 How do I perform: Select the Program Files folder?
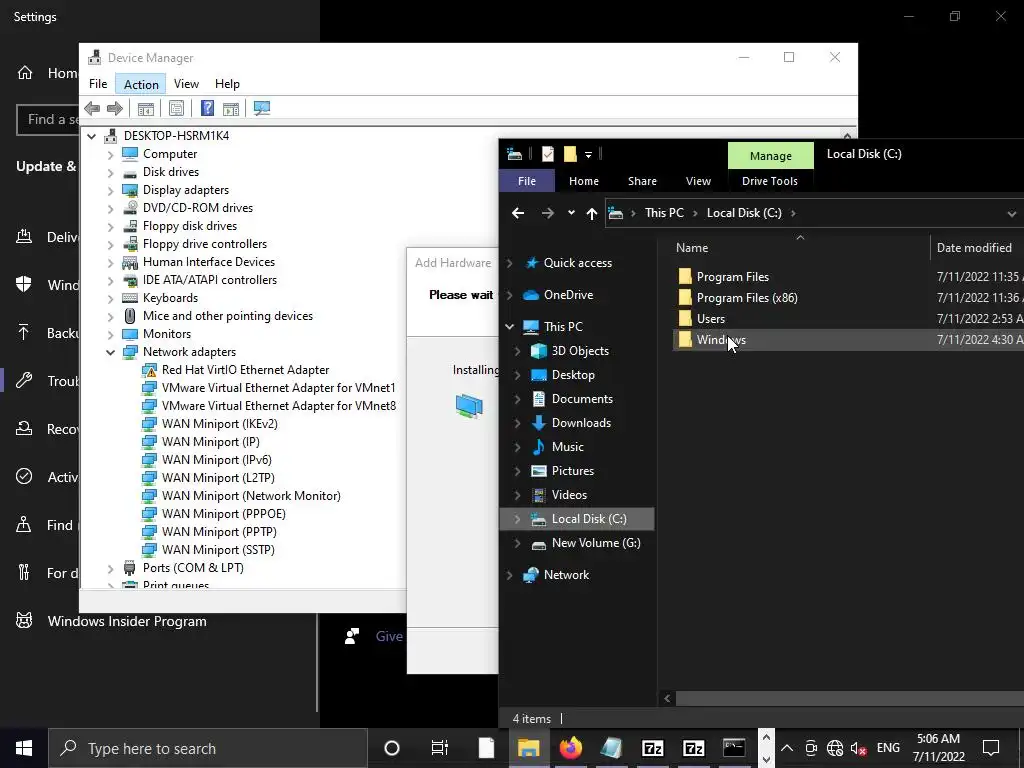click(732, 277)
